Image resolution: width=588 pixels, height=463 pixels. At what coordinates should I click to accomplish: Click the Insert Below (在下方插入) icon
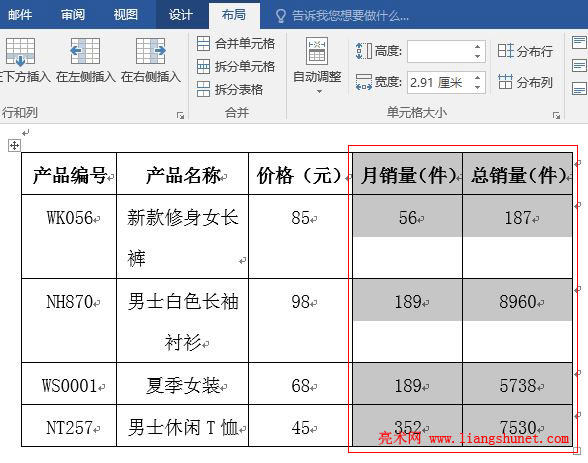pyautogui.click(x=20, y=51)
